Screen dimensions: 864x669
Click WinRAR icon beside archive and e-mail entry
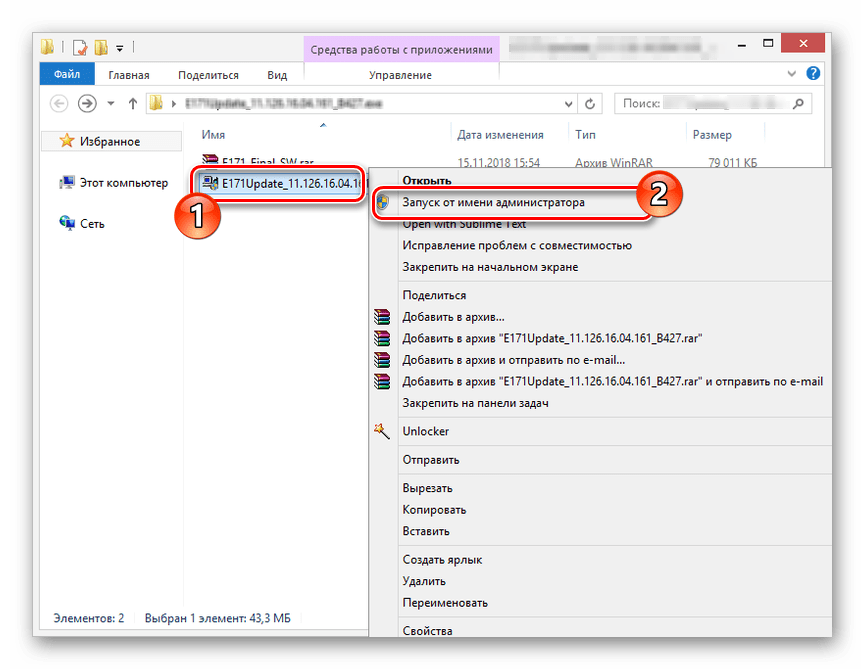pyautogui.click(x=382, y=359)
